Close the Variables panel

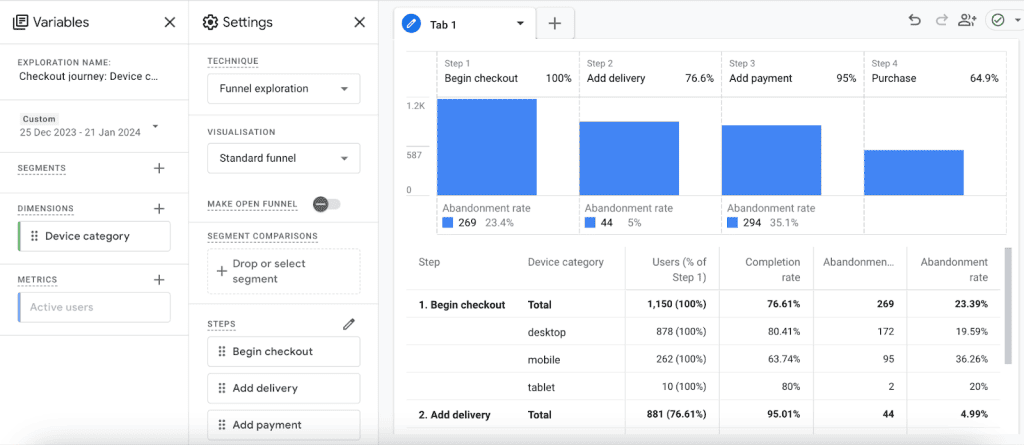pyautogui.click(x=170, y=22)
